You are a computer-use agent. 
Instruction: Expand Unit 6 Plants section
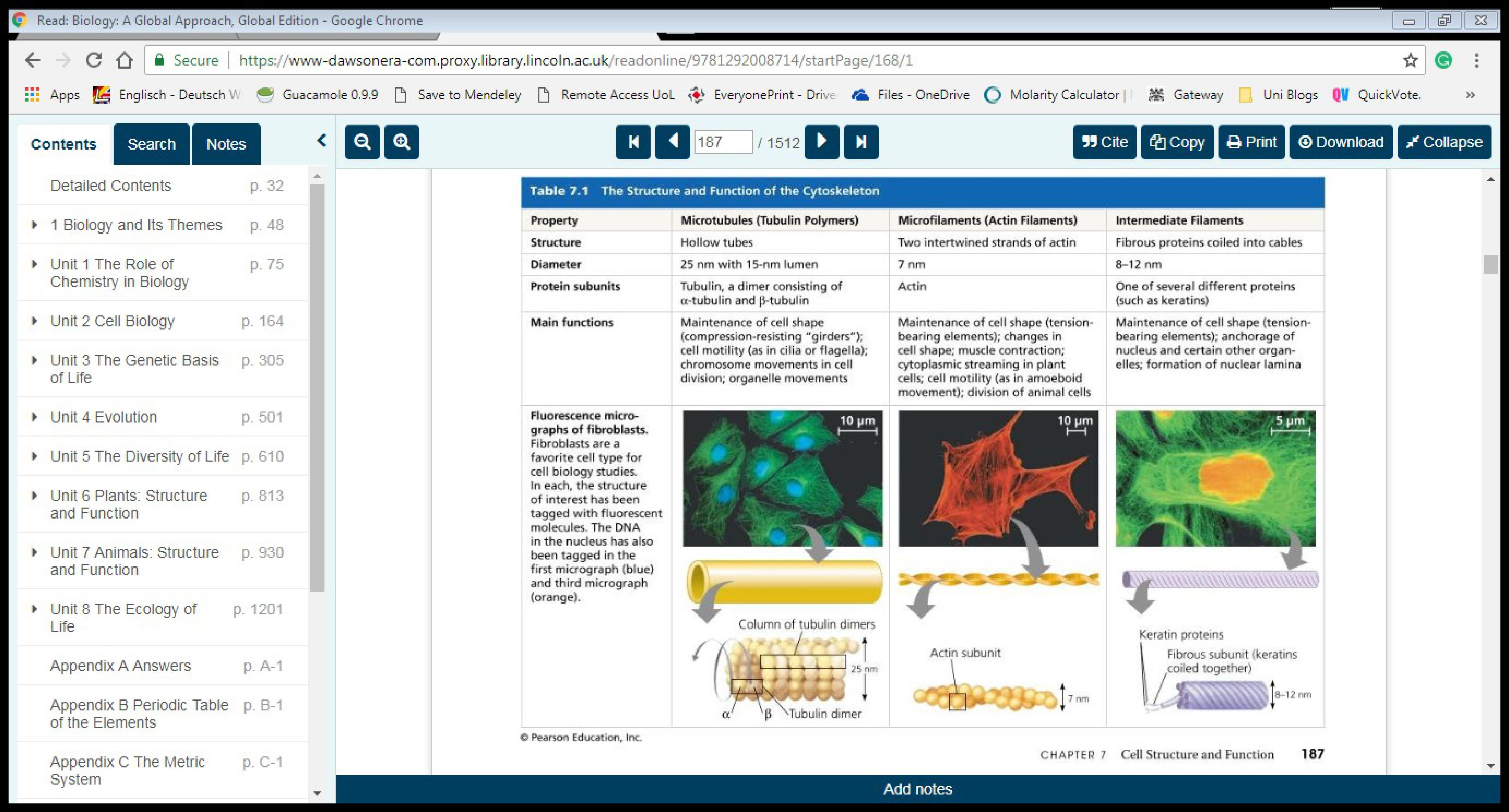pos(35,495)
